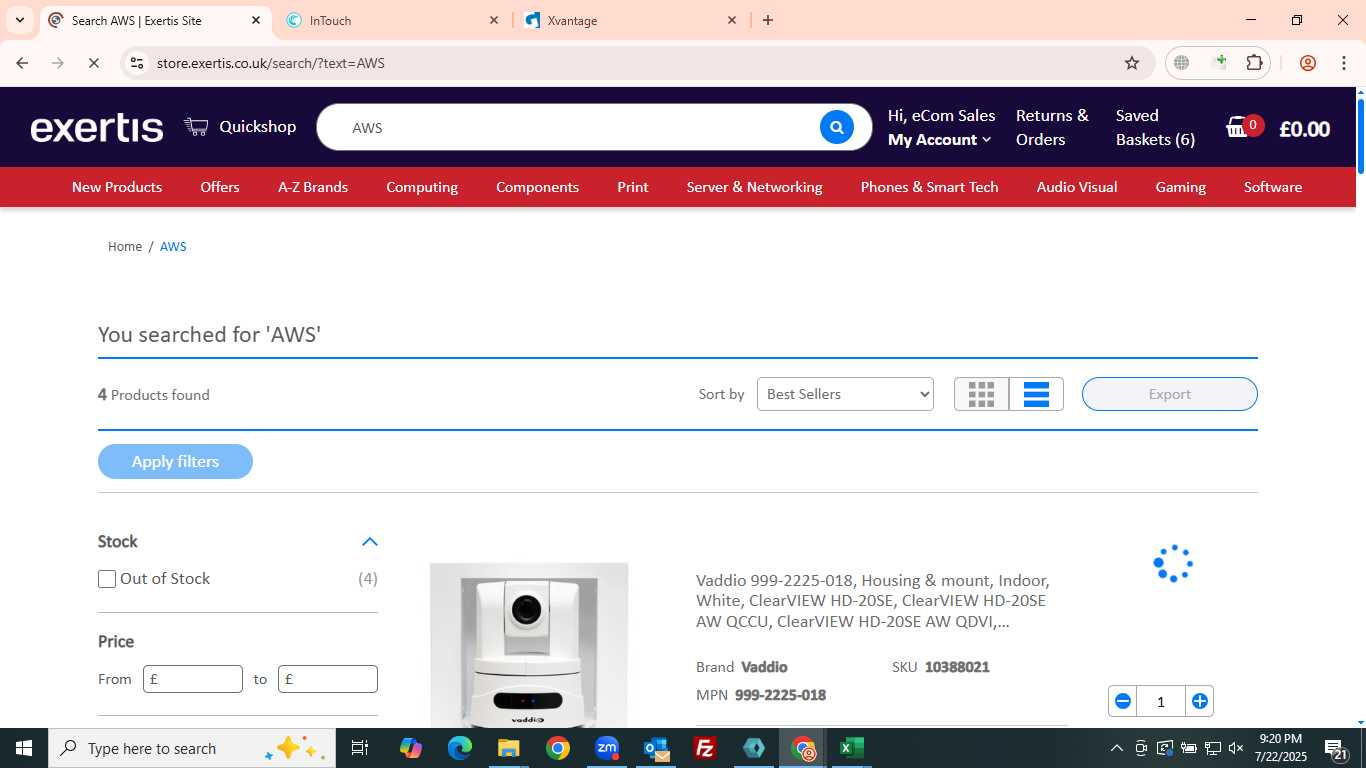
Task: Open Task View from the taskbar
Action: pyautogui.click(x=360, y=748)
